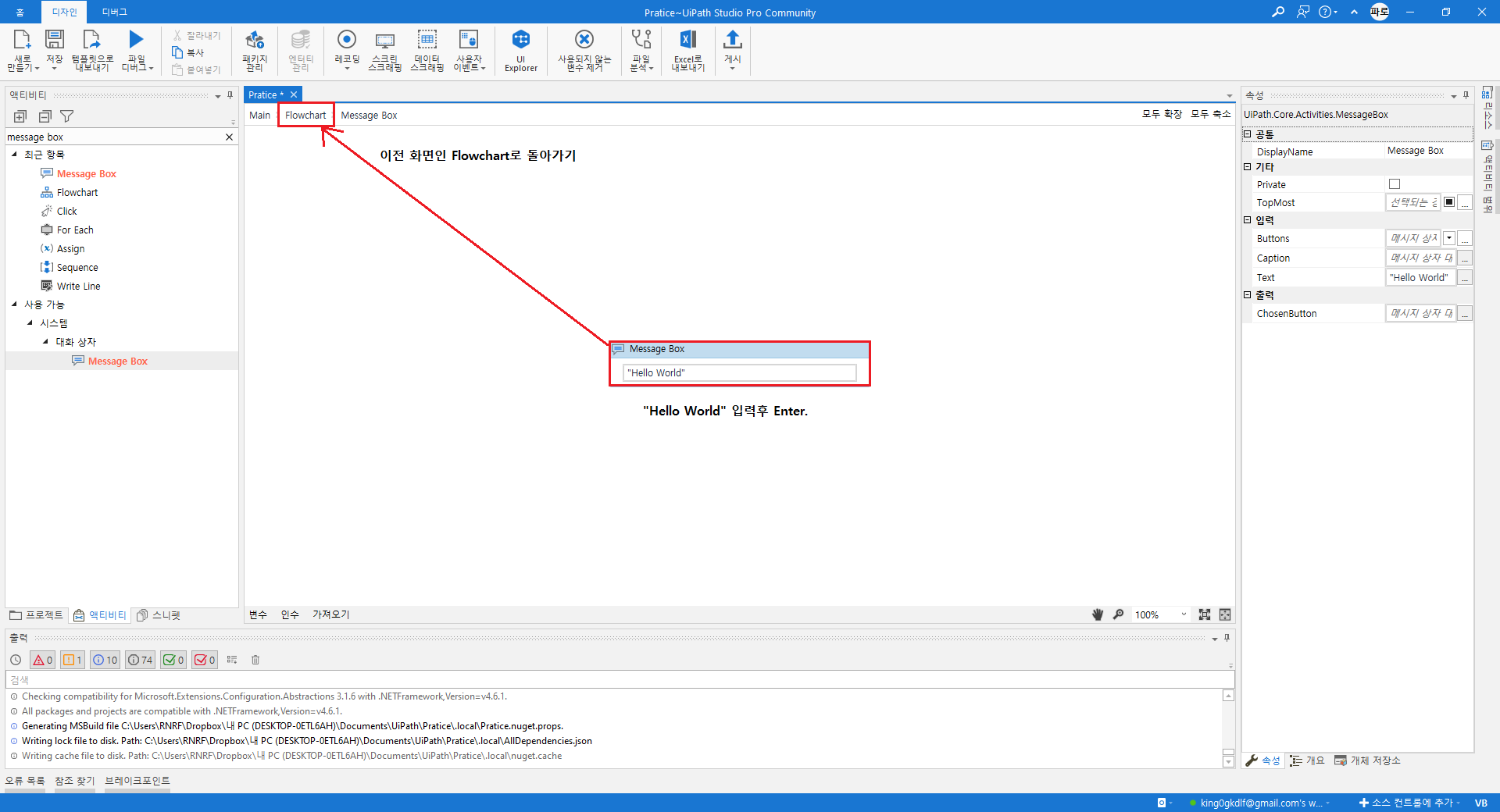The width and height of the screenshot is (1500, 812).
Task: Click Remove Unused Variables (사용되지 않는 변수 제거)
Action: coord(584,50)
